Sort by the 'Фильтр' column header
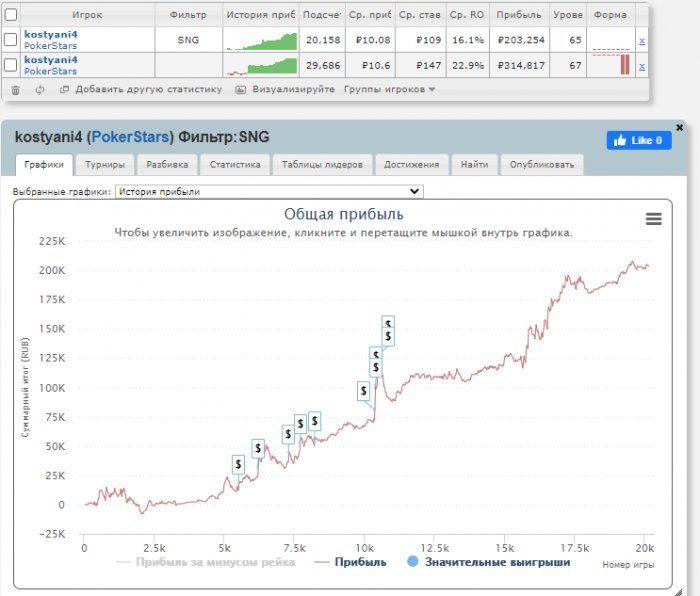Image resolution: width=700 pixels, height=596 pixels. point(188,15)
